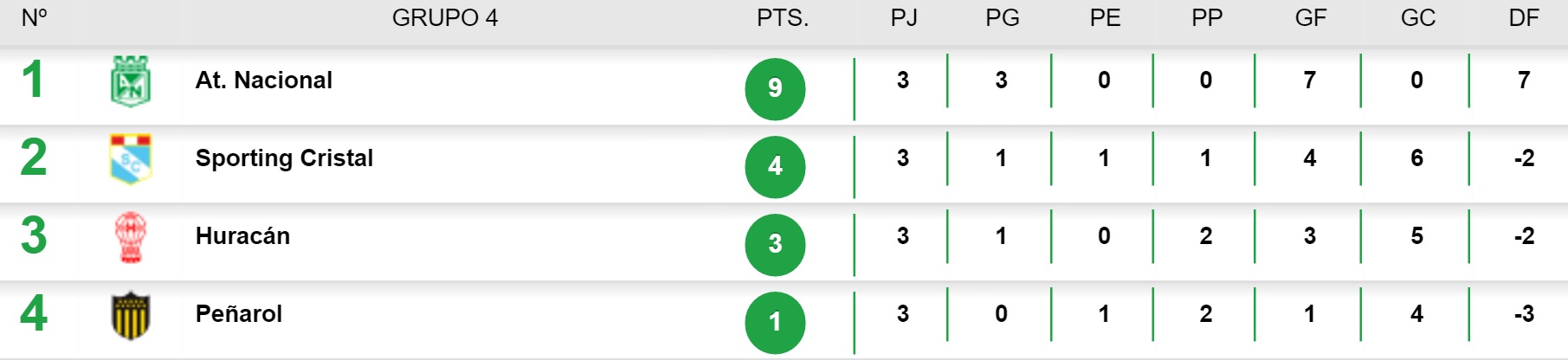Click the GC column header
This screenshot has height=360, width=1568.
[x=1418, y=18]
